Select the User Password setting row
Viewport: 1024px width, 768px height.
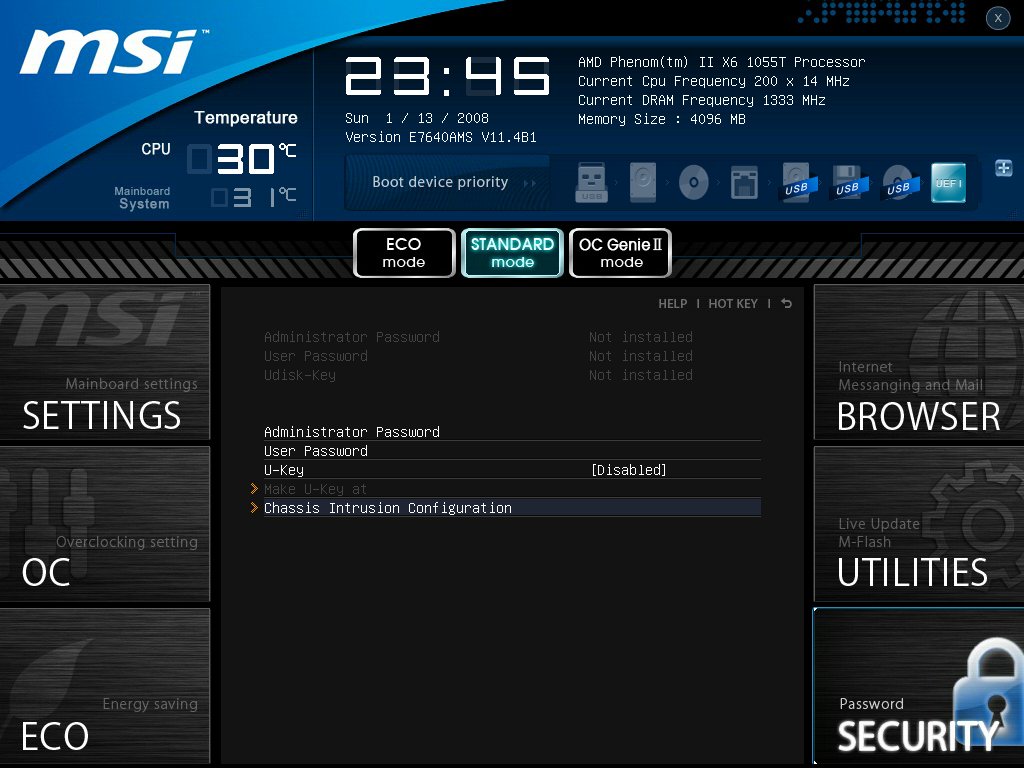point(512,451)
